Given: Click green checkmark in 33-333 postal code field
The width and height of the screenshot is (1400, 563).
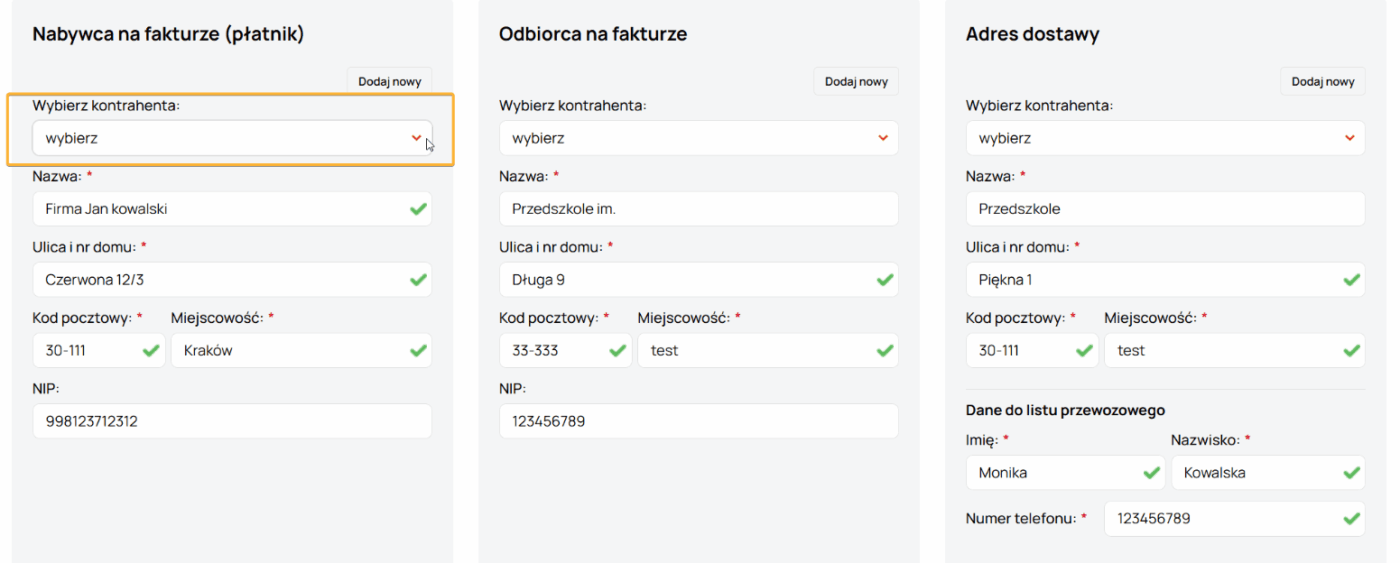Looking at the screenshot, I should [x=618, y=351].
